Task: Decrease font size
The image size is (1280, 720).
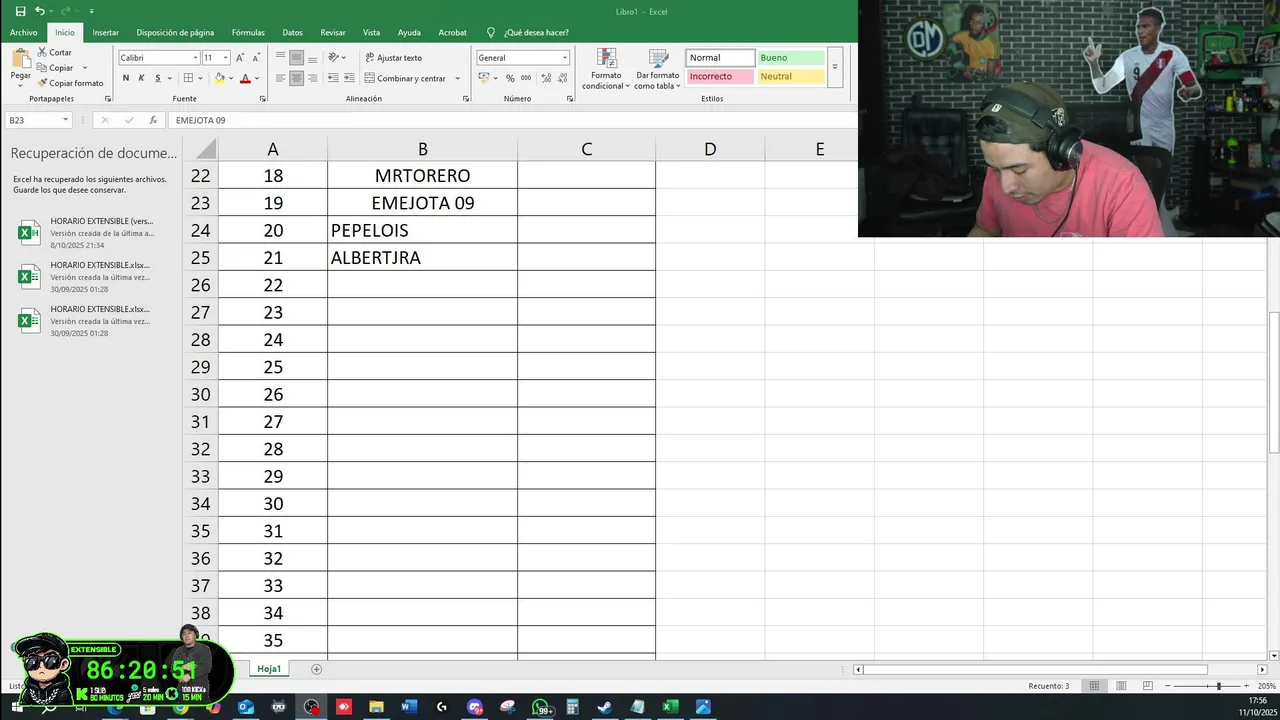Action: pos(256,58)
